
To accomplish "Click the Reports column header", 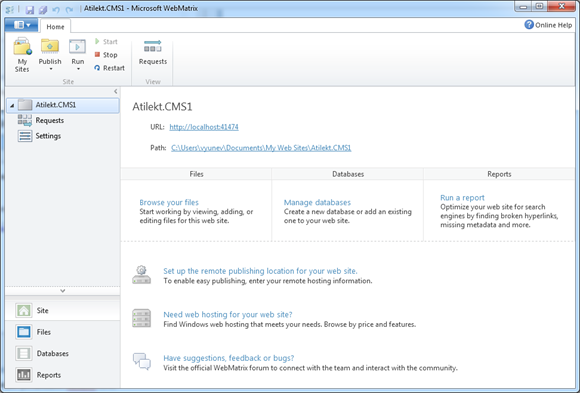I will tap(499, 174).
